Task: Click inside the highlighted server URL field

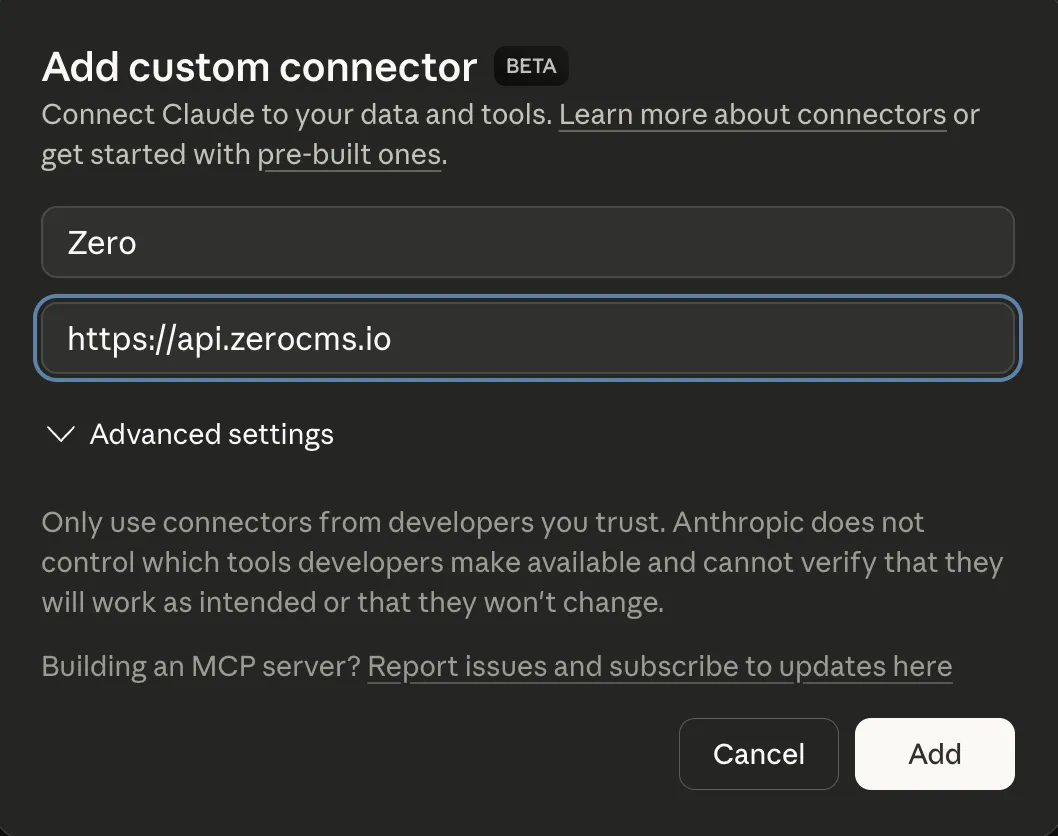Action: pyautogui.click(x=528, y=338)
